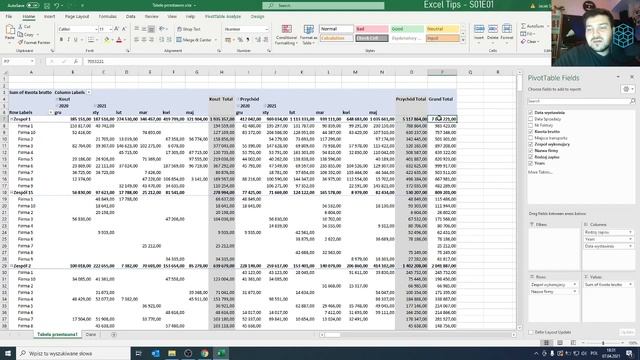Switch to the Formulas tab
The width and height of the screenshot is (640, 360).
(108, 16)
